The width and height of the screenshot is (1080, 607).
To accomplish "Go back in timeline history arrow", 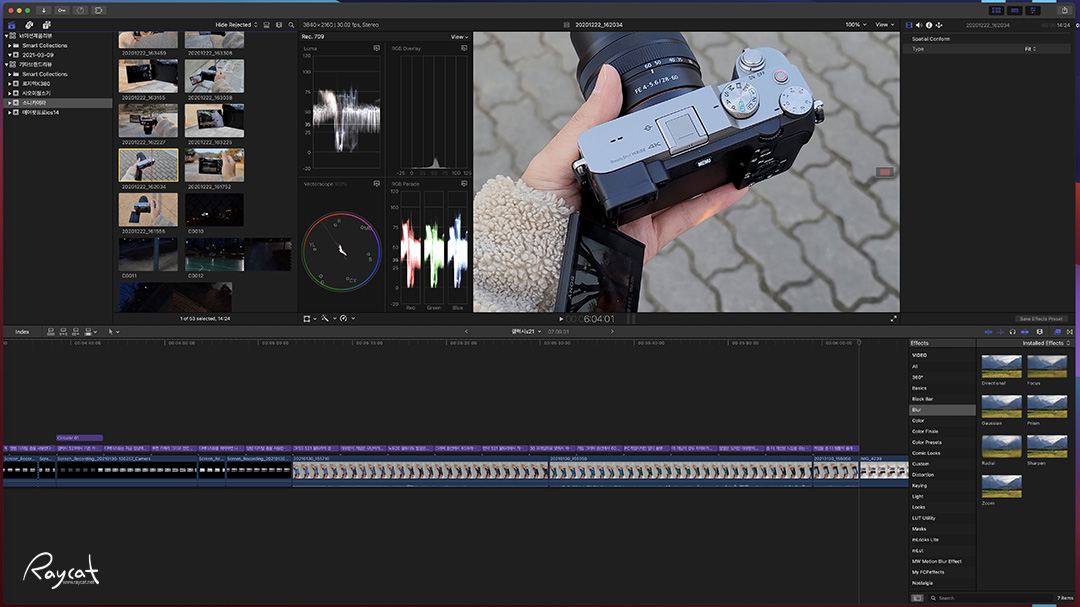I will (466, 331).
